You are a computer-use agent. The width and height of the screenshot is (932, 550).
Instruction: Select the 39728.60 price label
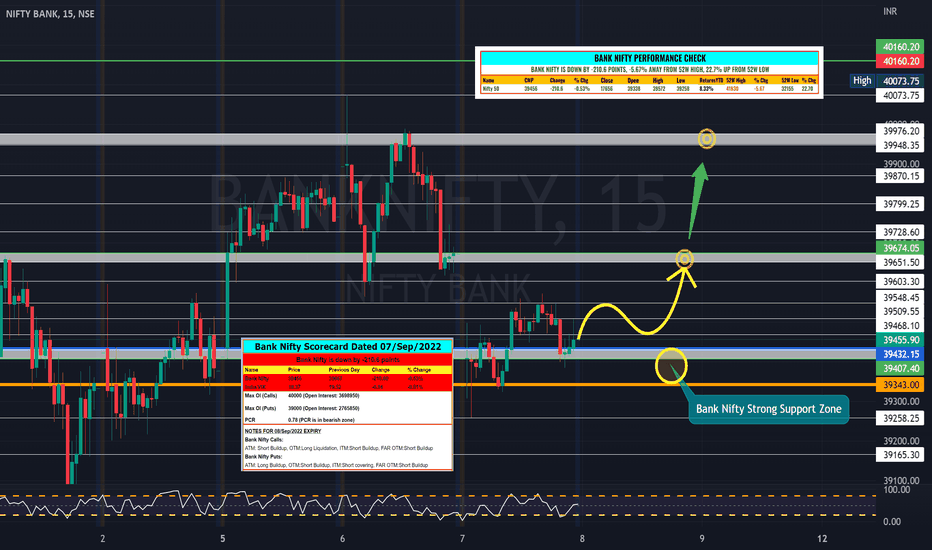tap(900, 232)
